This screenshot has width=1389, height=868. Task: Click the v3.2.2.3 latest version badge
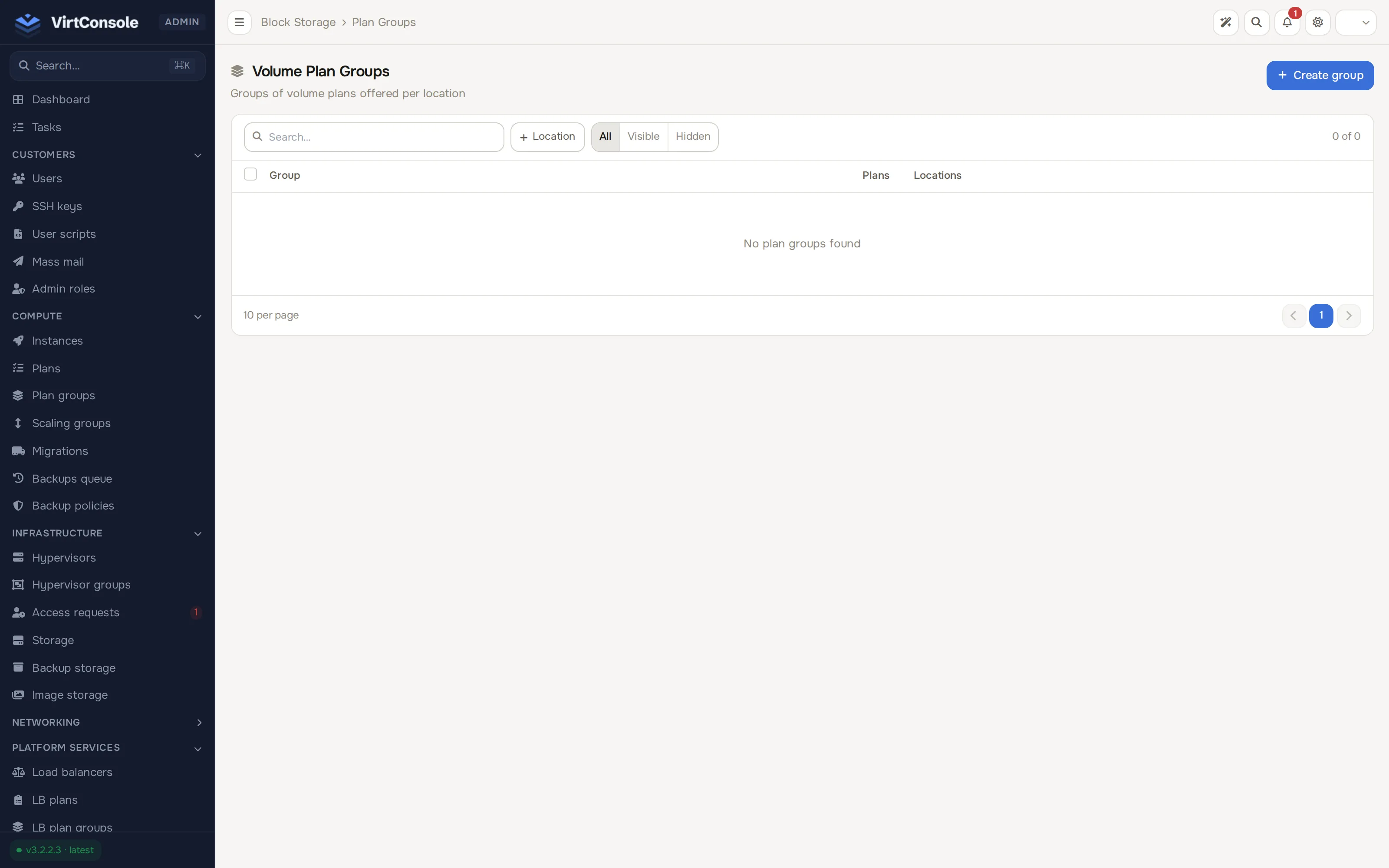56,850
